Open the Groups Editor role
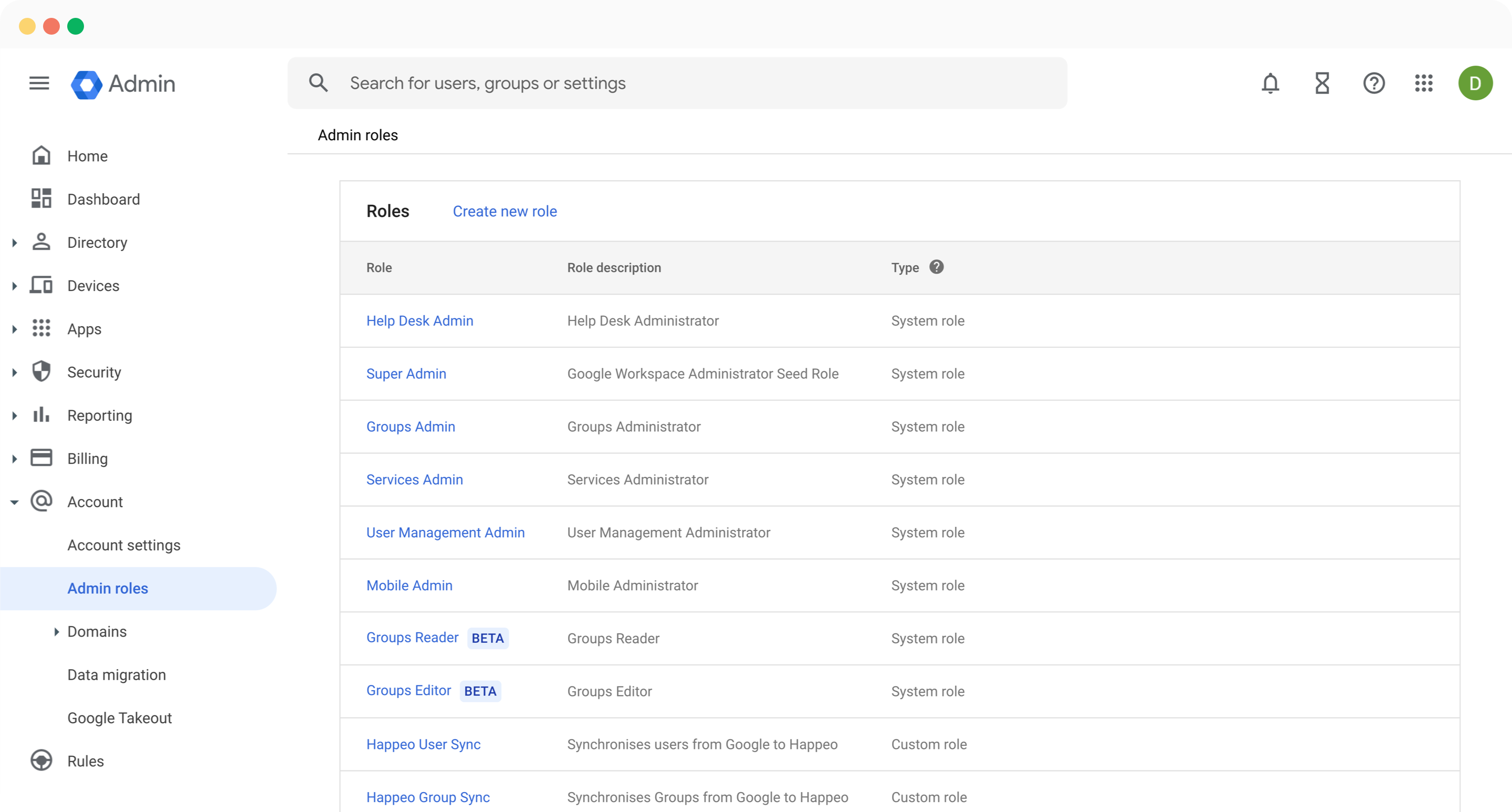The height and width of the screenshot is (812, 1512). [408, 691]
